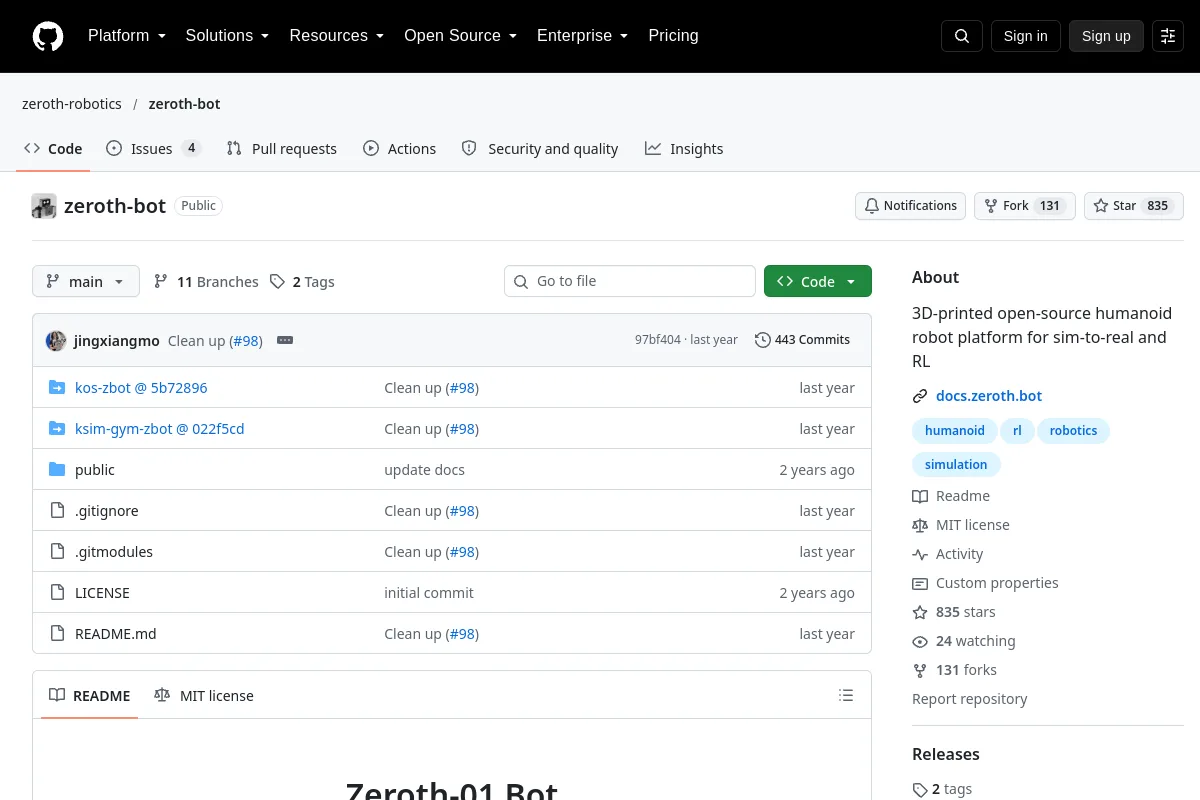This screenshot has width=1200, height=800.
Task: Open the 'update docs' commit message
Action: (424, 470)
